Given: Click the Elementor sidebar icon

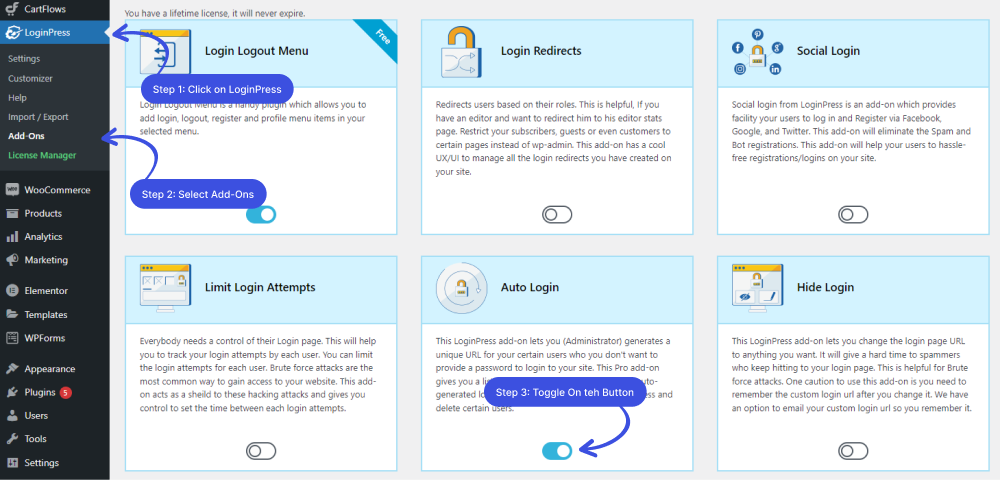Looking at the screenshot, I should pyautogui.click(x=11, y=291).
